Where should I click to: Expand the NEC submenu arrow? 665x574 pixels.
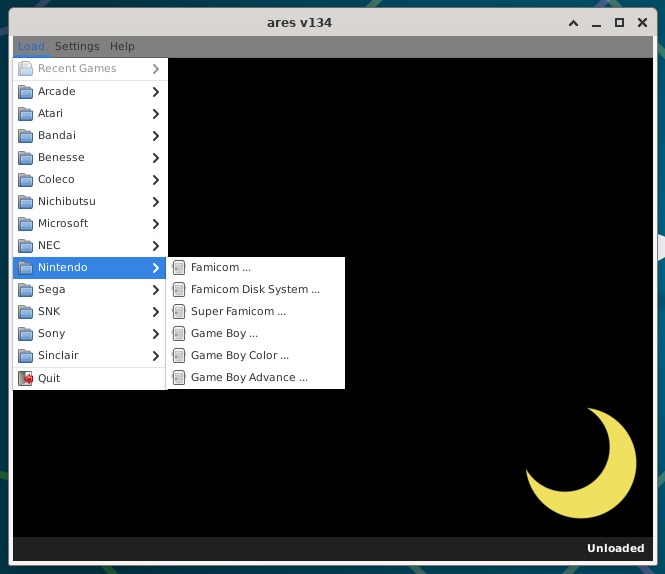(x=156, y=246)
